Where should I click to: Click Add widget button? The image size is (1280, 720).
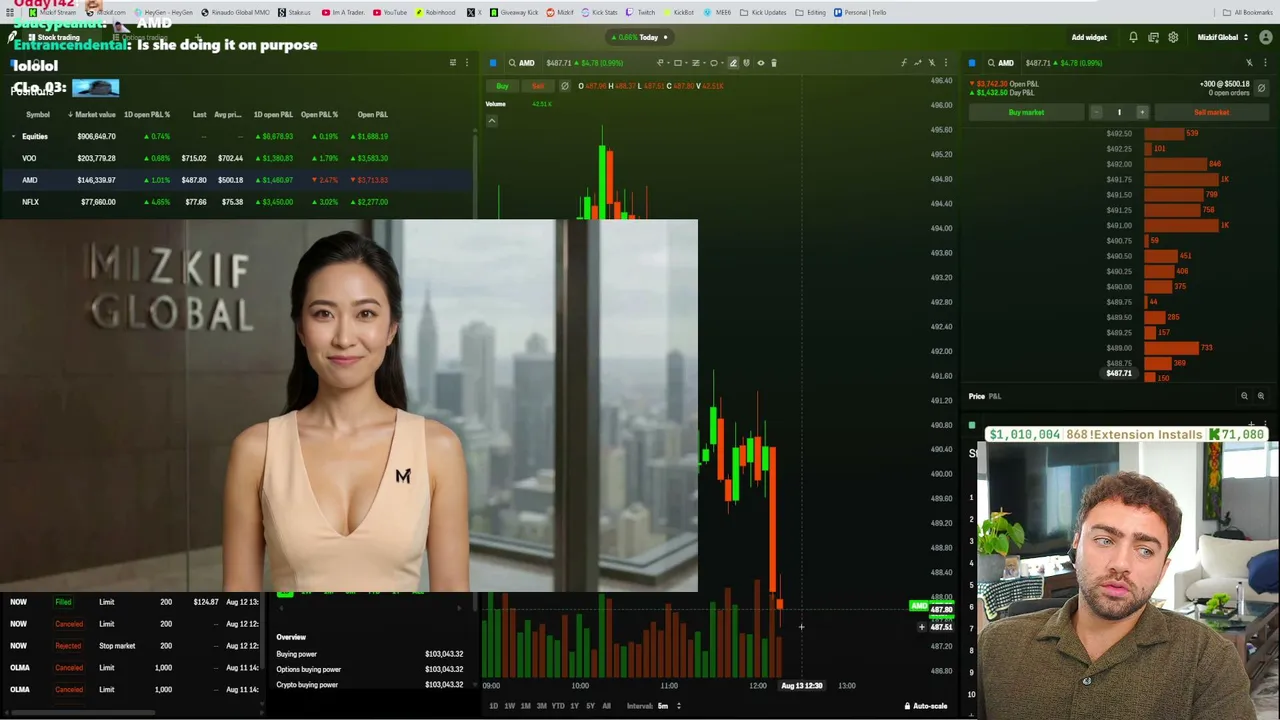click(1089, 37)
